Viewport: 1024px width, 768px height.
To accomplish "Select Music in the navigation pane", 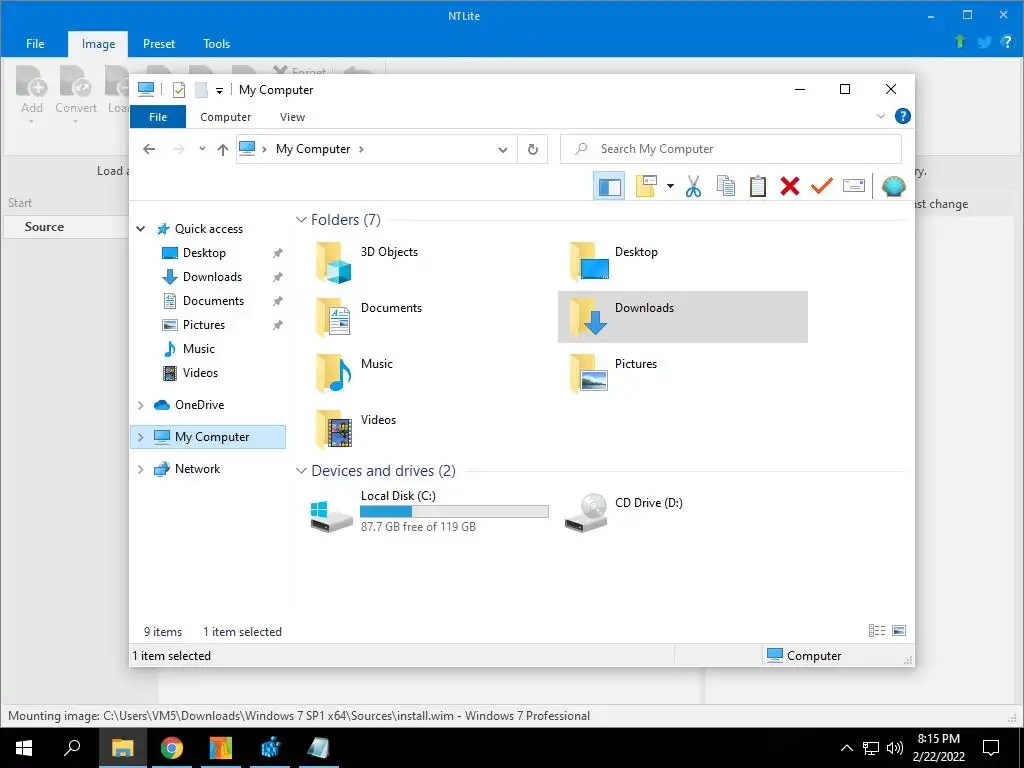I will coord(199,349).
